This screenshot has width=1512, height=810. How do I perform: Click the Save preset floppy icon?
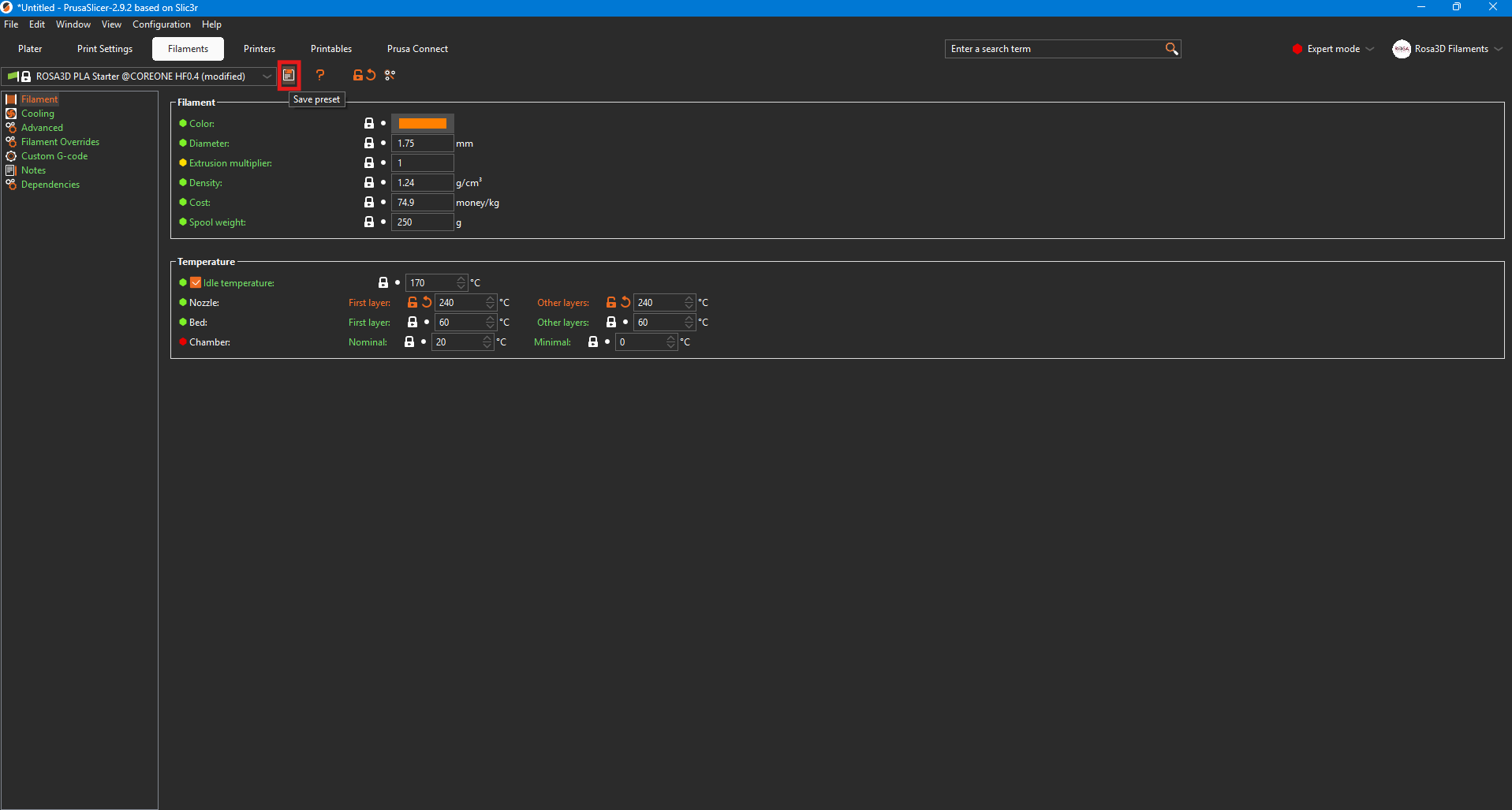point(289,76)
